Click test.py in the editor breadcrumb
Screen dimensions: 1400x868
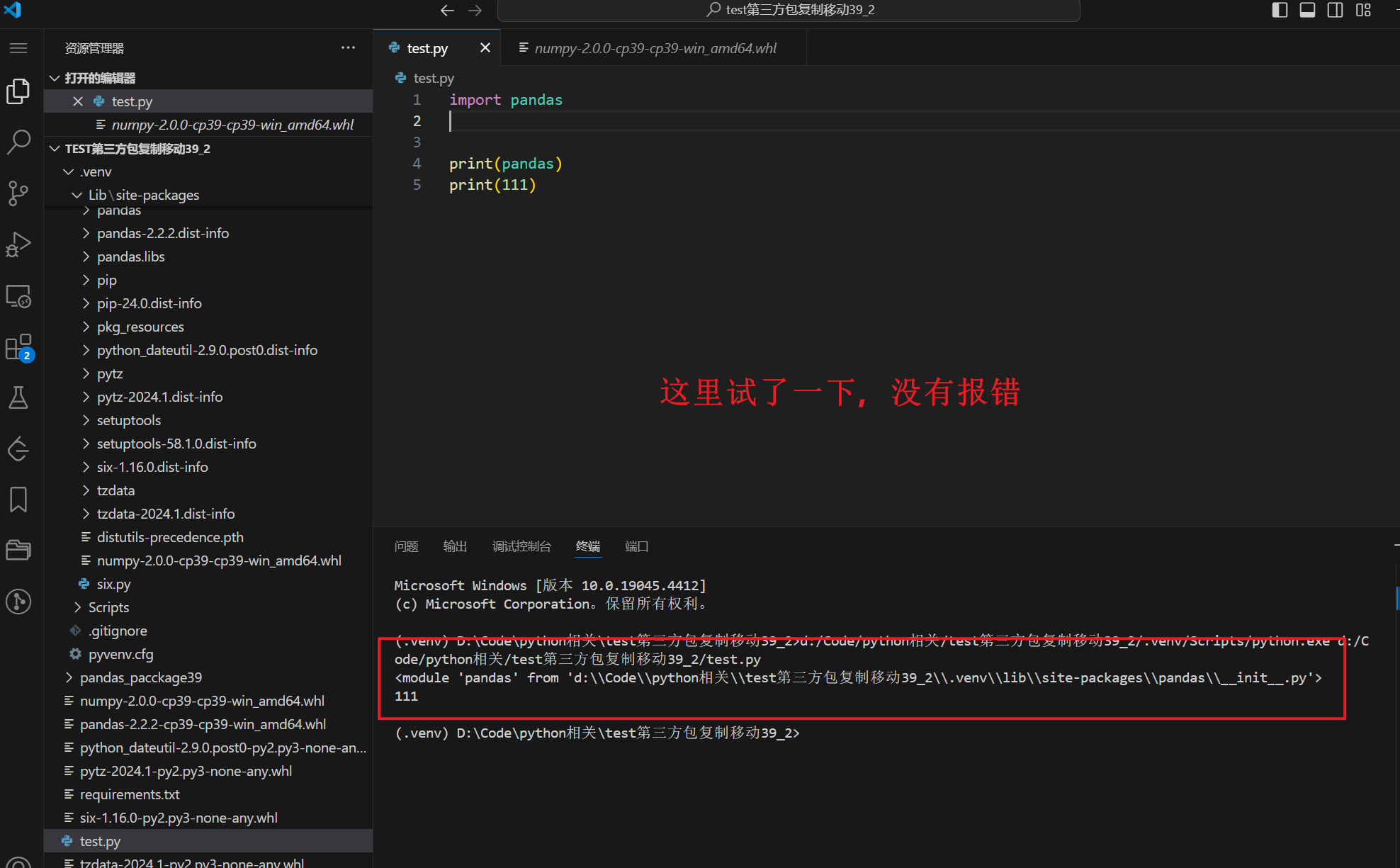[x=433, y=78]
